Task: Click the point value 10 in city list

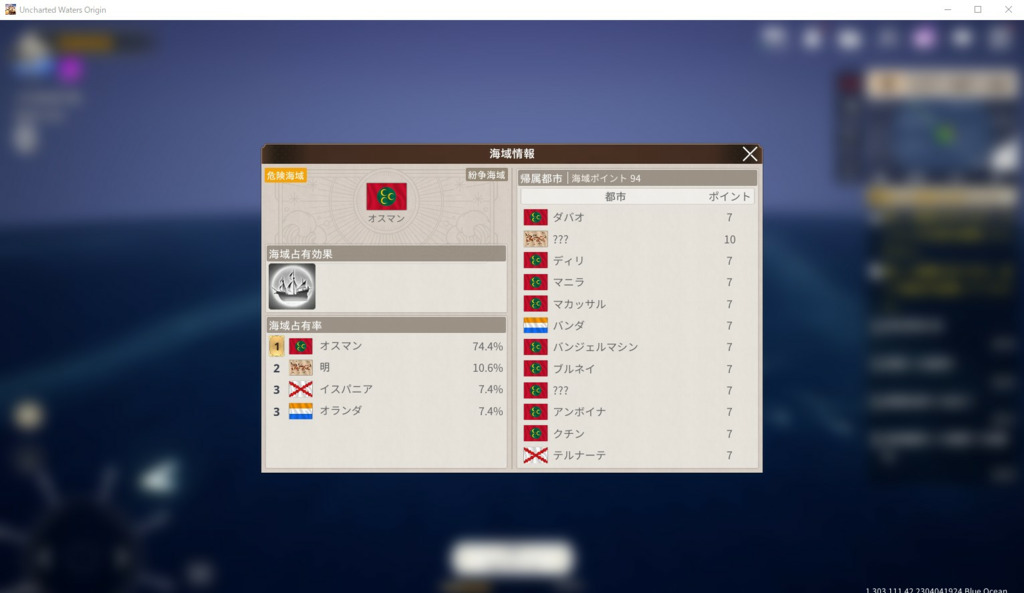Action: (729, 240)
